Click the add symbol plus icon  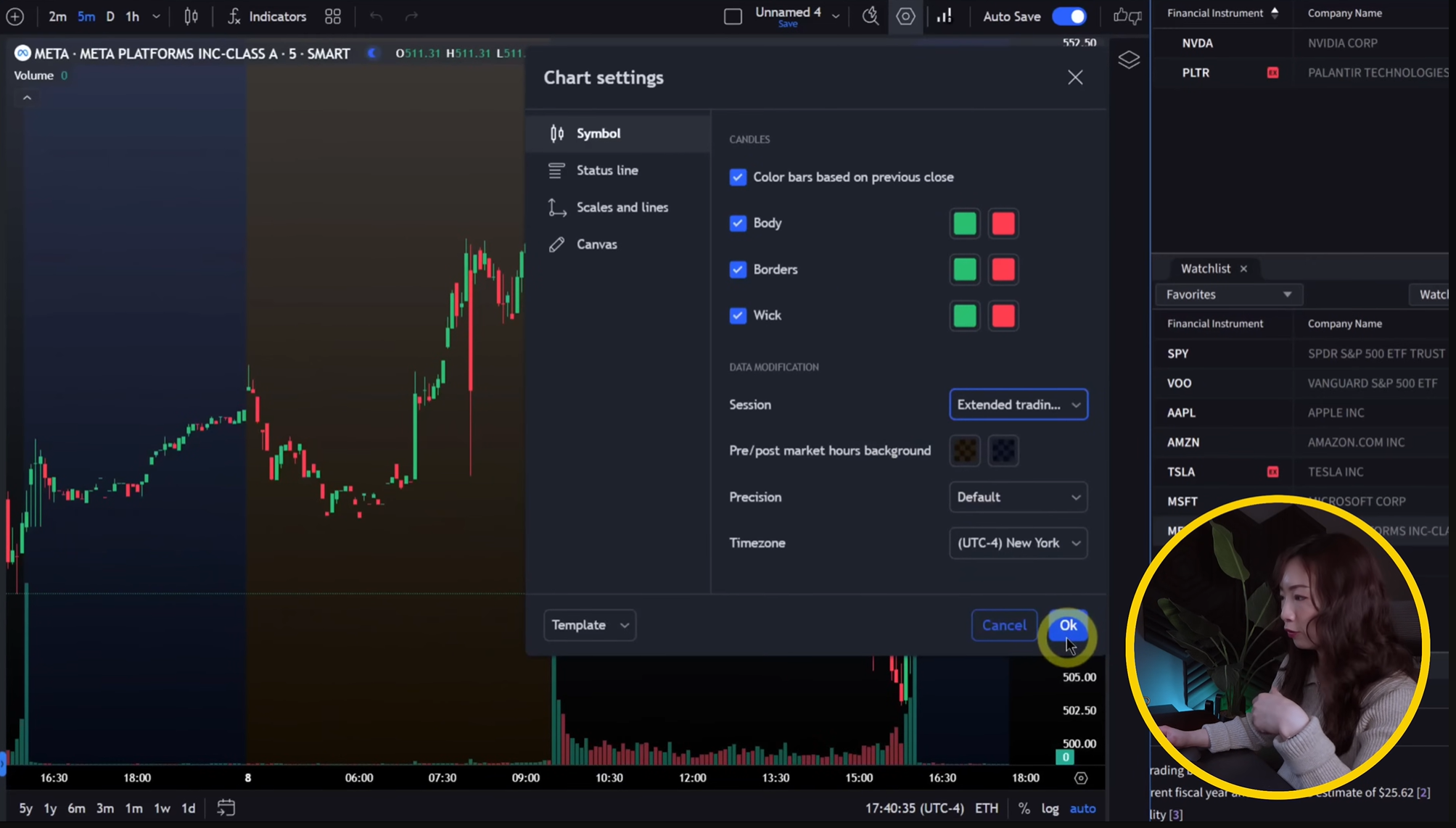click(15, 16)
